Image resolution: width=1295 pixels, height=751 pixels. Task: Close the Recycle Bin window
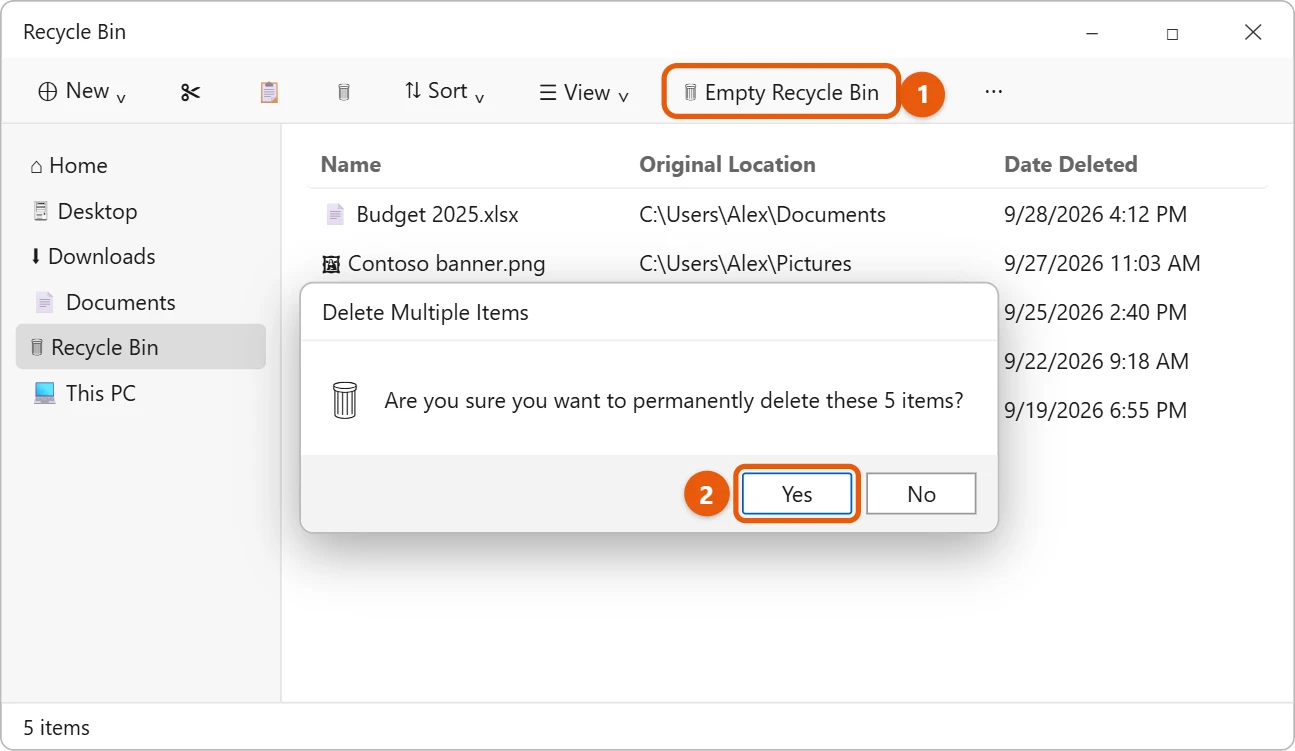coord(1253,33)
